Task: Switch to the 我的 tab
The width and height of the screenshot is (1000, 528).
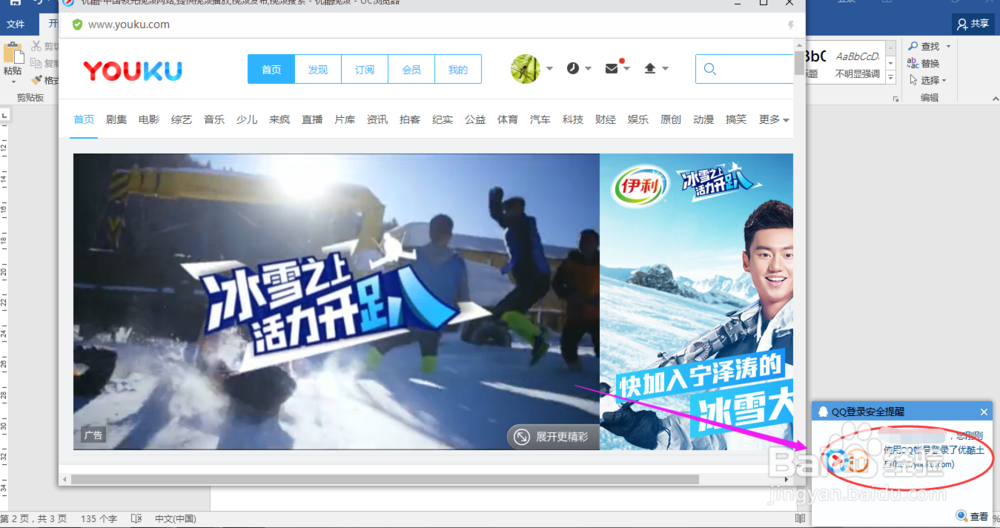Action: (x=457, y=69)
